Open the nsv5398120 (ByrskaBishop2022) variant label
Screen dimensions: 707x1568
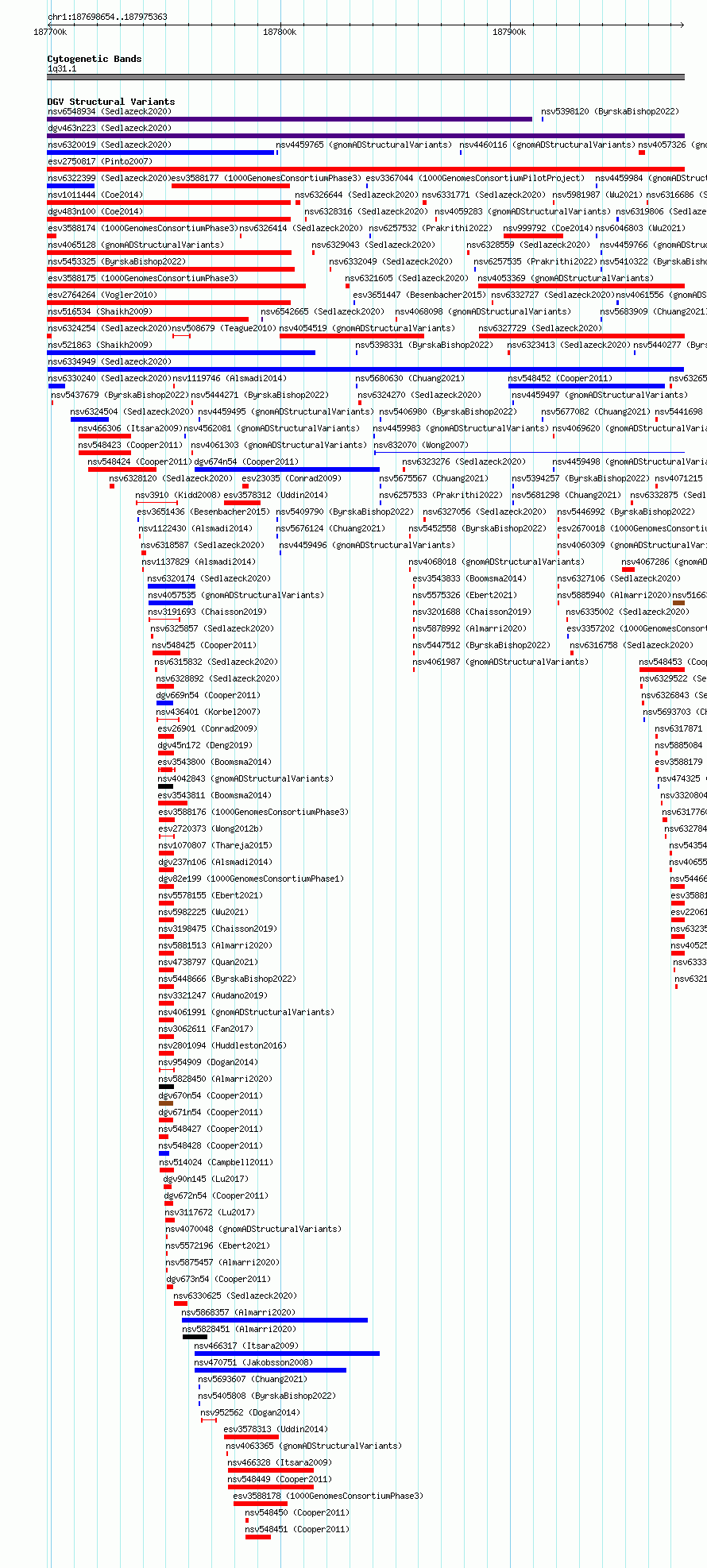click(x=610, y=112)
